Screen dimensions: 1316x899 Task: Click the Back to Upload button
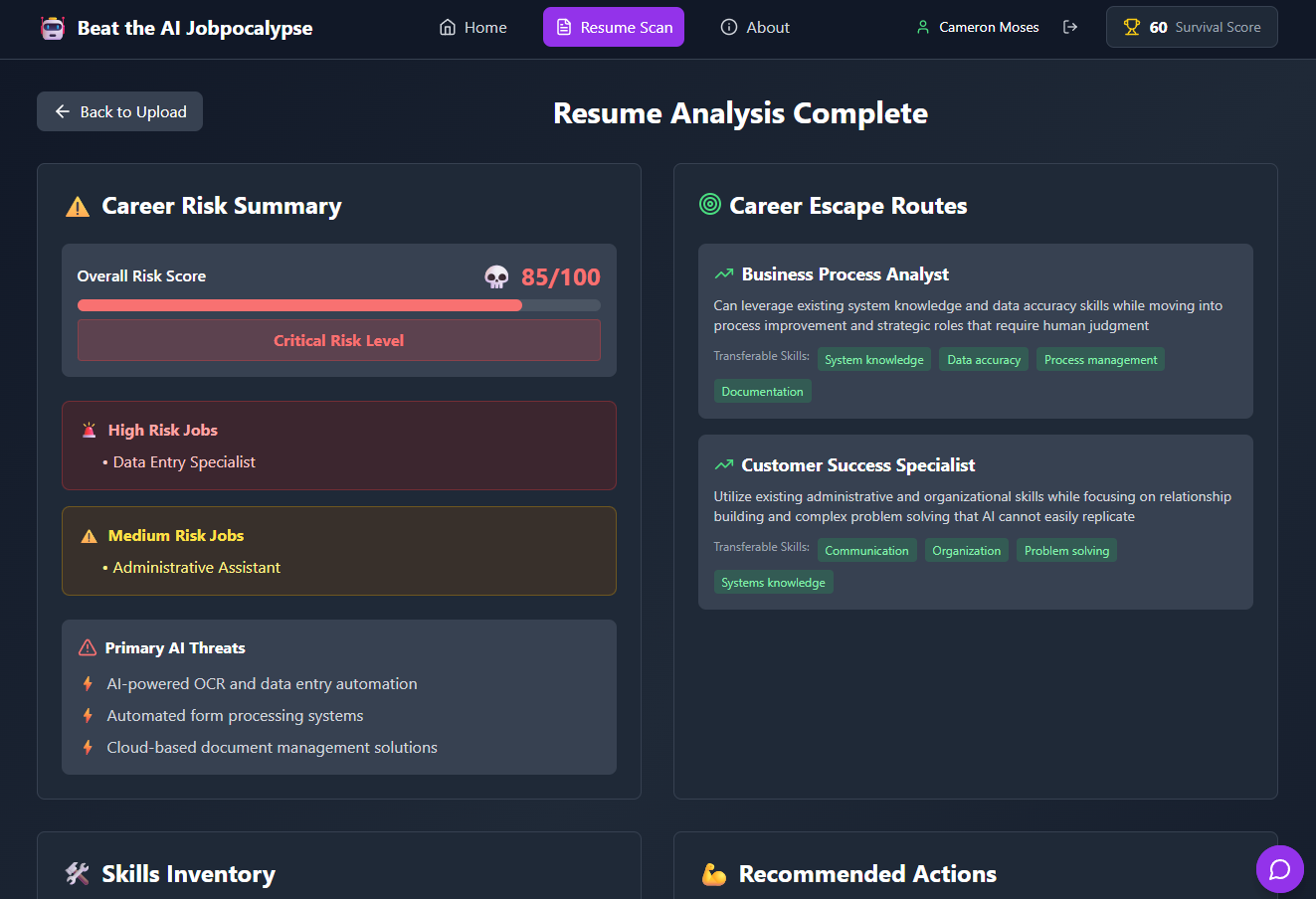[x=119, y=111]
